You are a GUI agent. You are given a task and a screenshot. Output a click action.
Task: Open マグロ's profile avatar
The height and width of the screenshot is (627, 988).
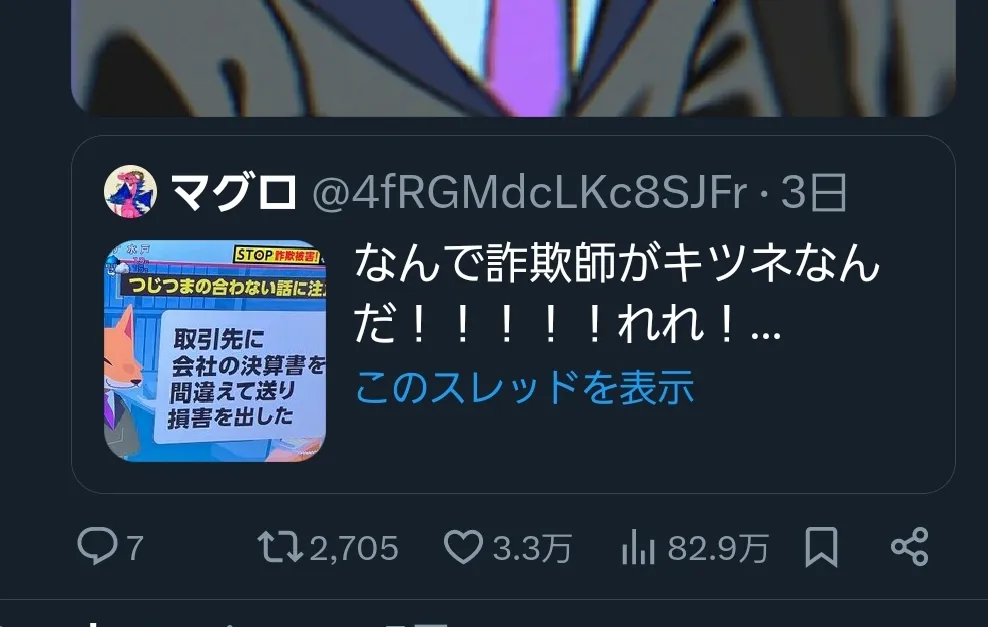pos(130,192)
